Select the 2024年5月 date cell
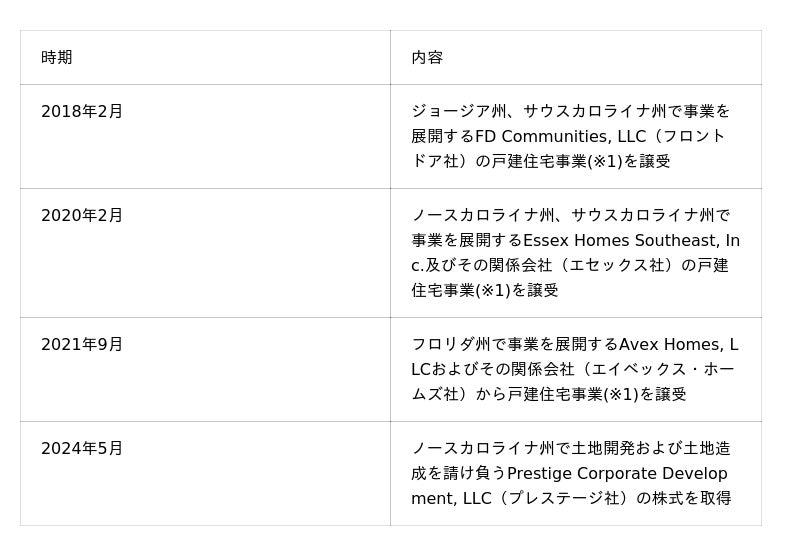The height and width of the screenshot is (556, 800). (x=82, y=449)
